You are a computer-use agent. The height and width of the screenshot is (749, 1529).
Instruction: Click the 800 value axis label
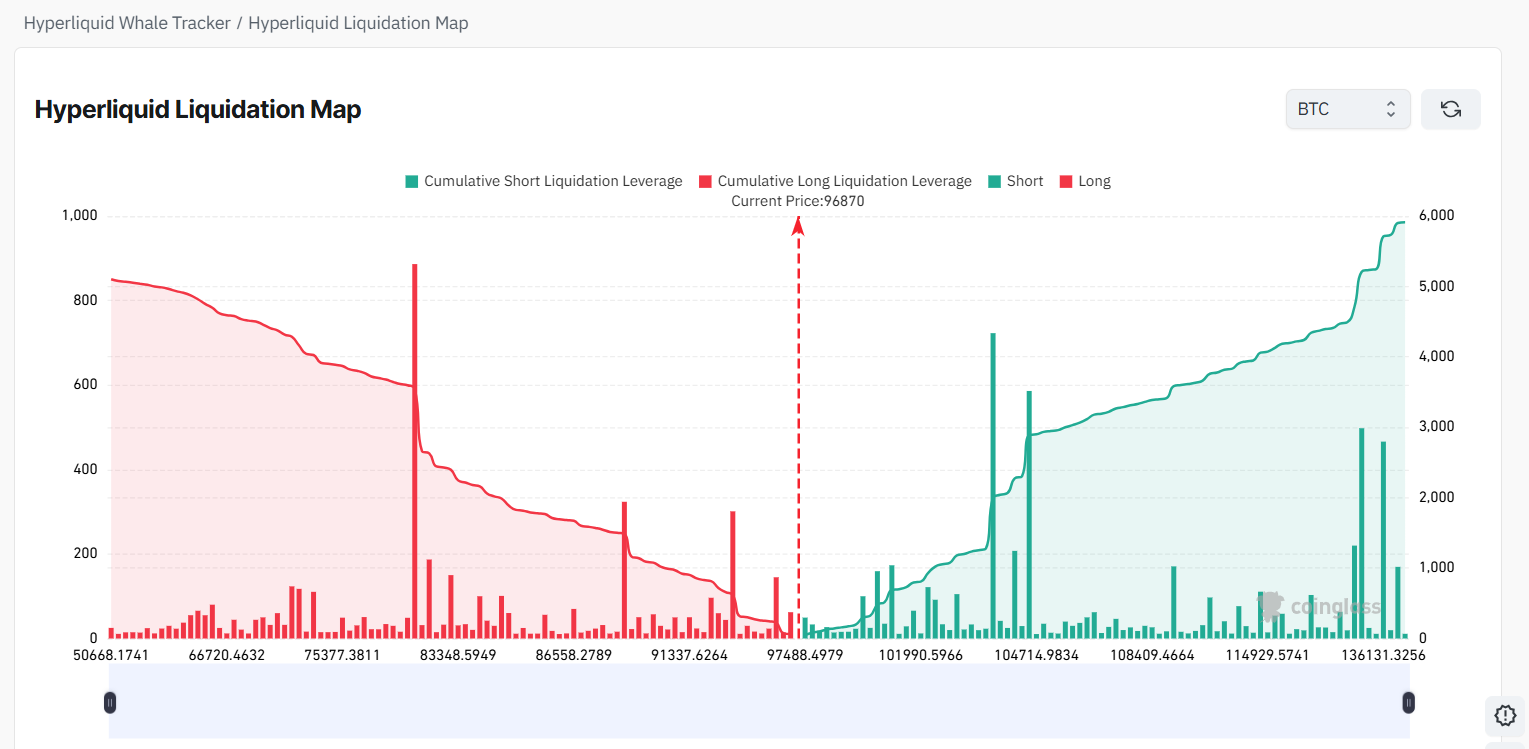click(x=84, y=301)
